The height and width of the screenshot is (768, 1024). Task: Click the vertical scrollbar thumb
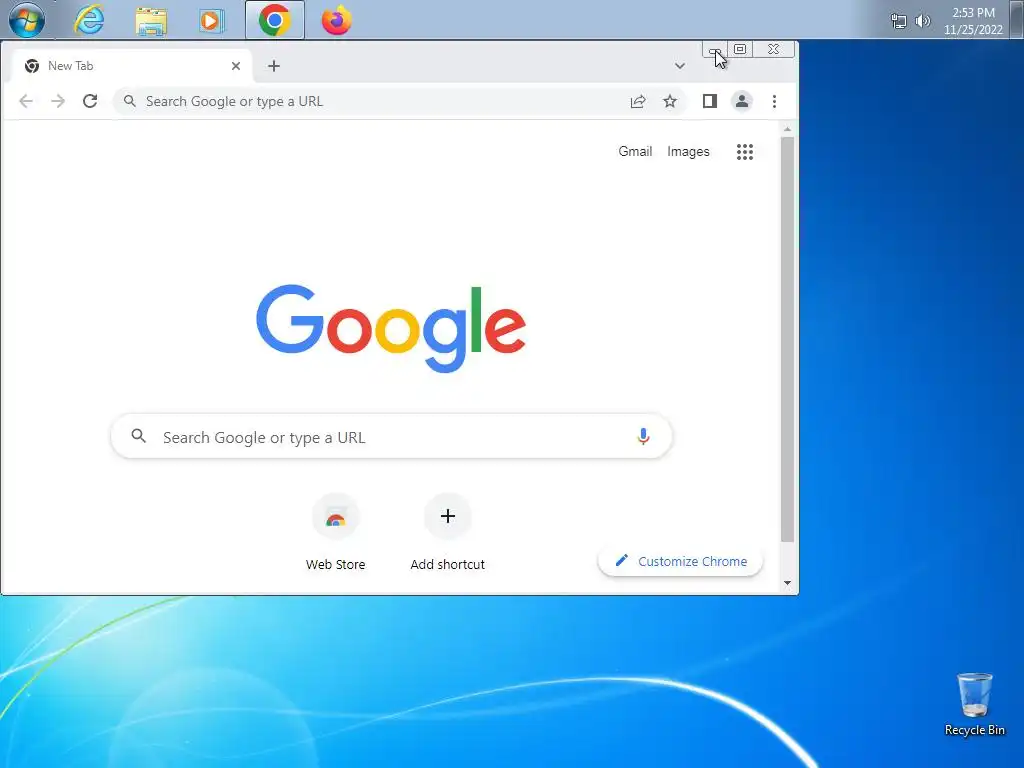(788, 339)
